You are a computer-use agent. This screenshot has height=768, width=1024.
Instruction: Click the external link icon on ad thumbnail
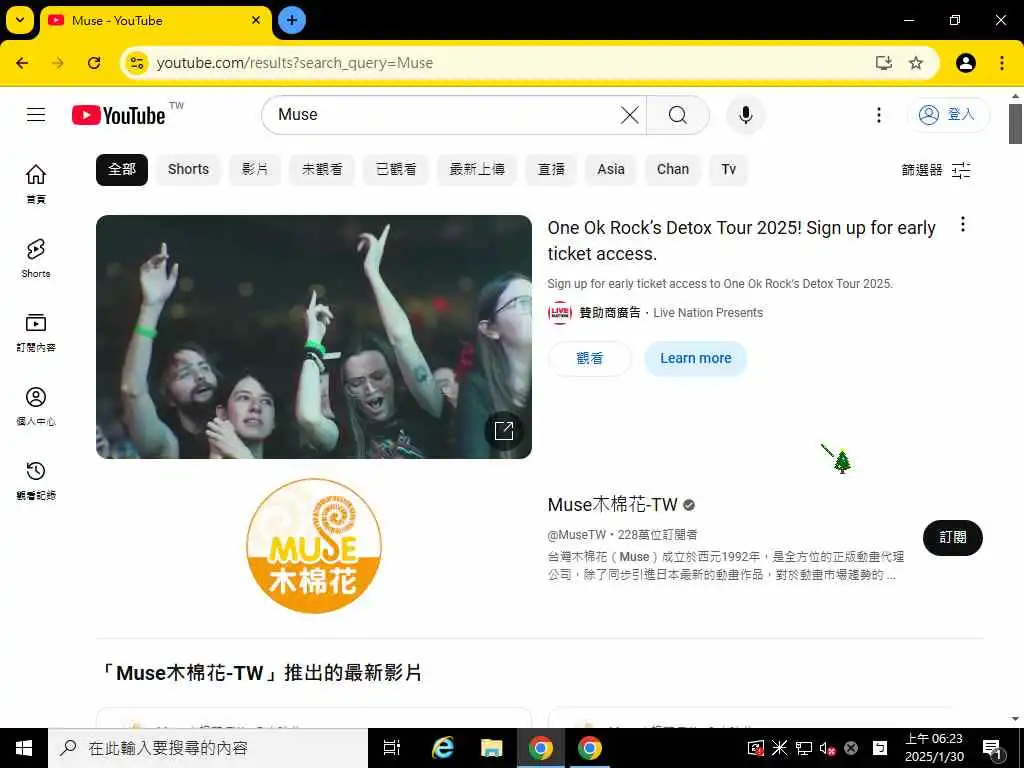(504, 430)
